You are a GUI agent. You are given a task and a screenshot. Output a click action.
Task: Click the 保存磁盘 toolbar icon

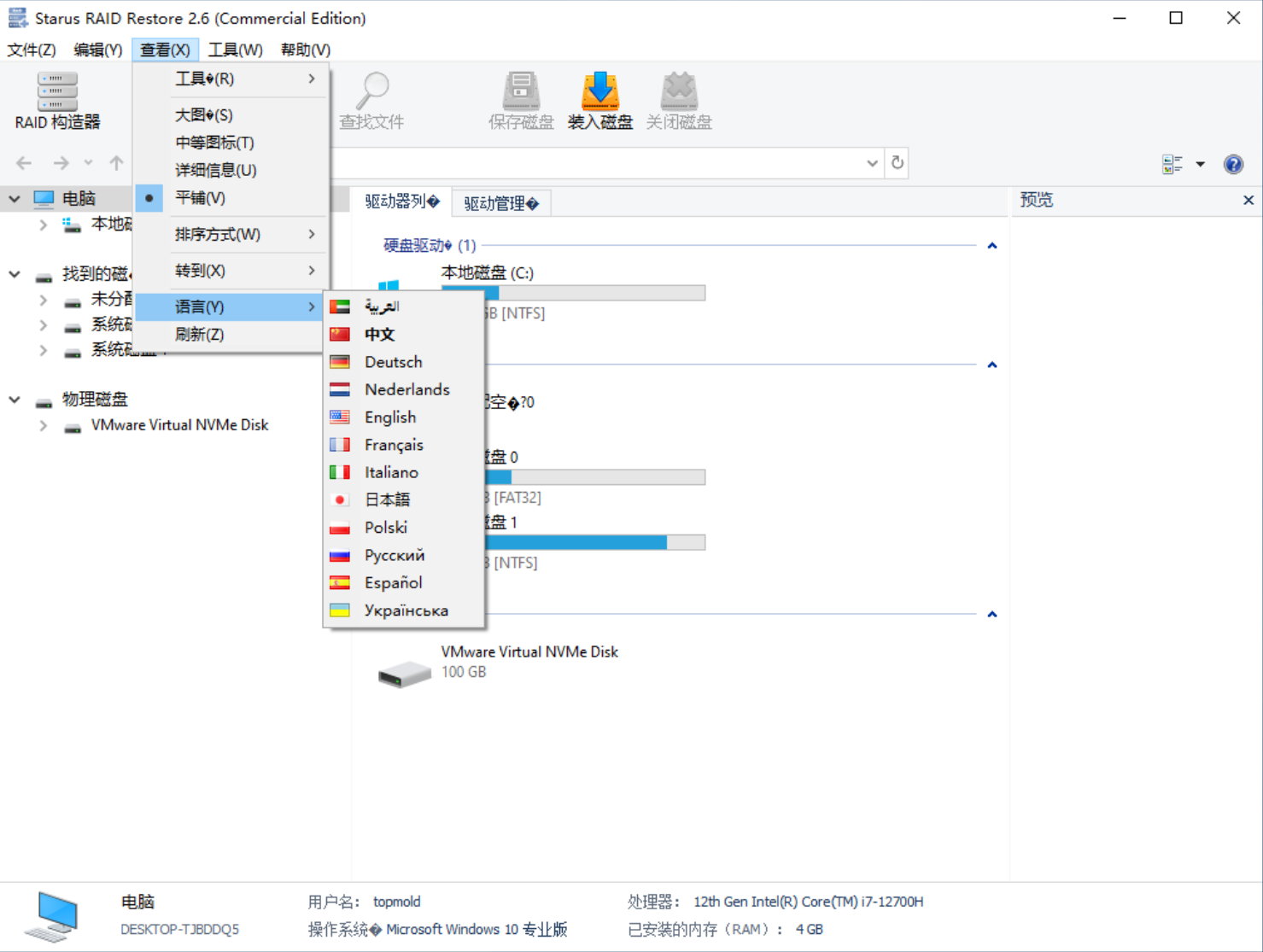pos(521,91)
